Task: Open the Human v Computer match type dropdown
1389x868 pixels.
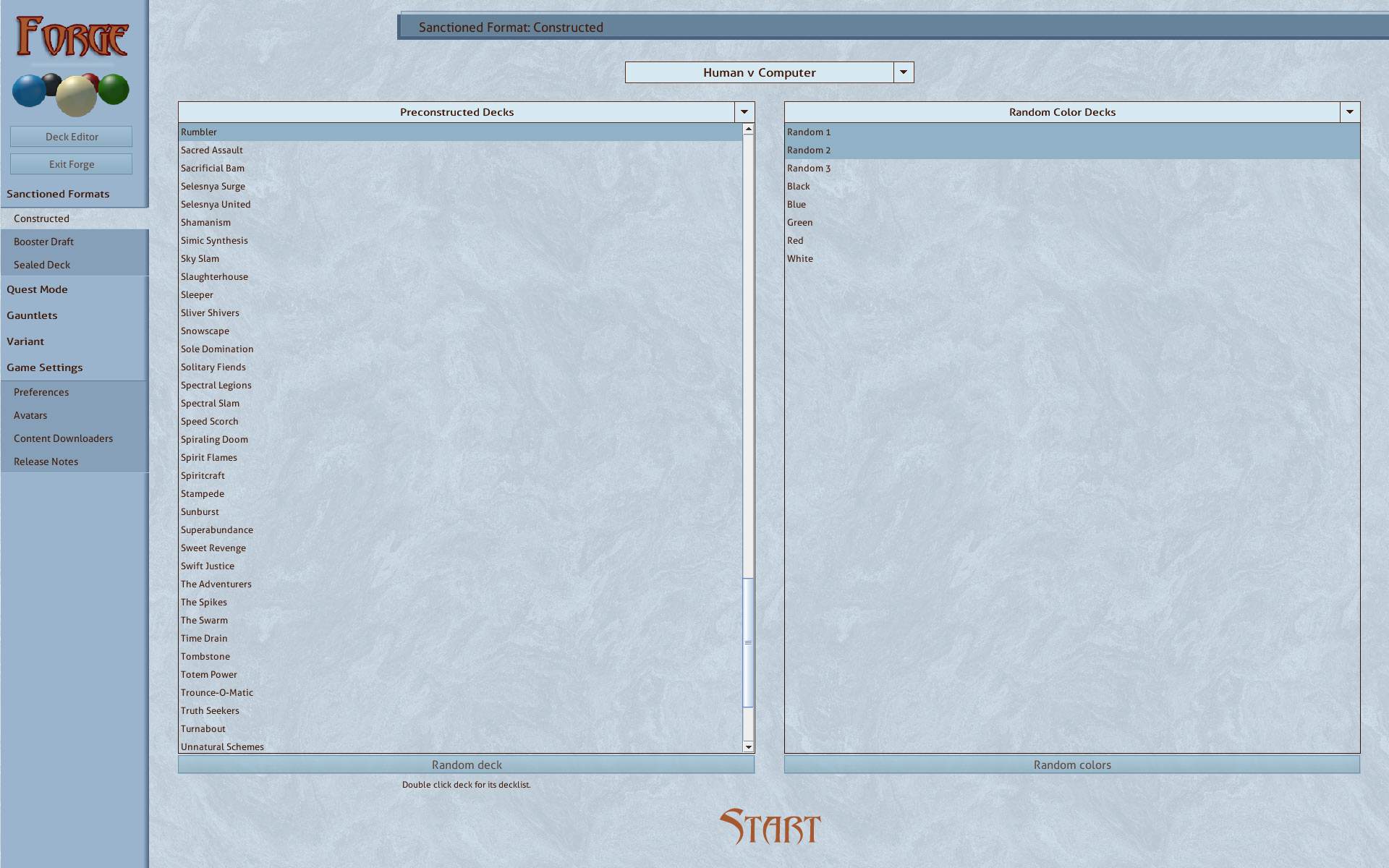Action: pos(903,72)
